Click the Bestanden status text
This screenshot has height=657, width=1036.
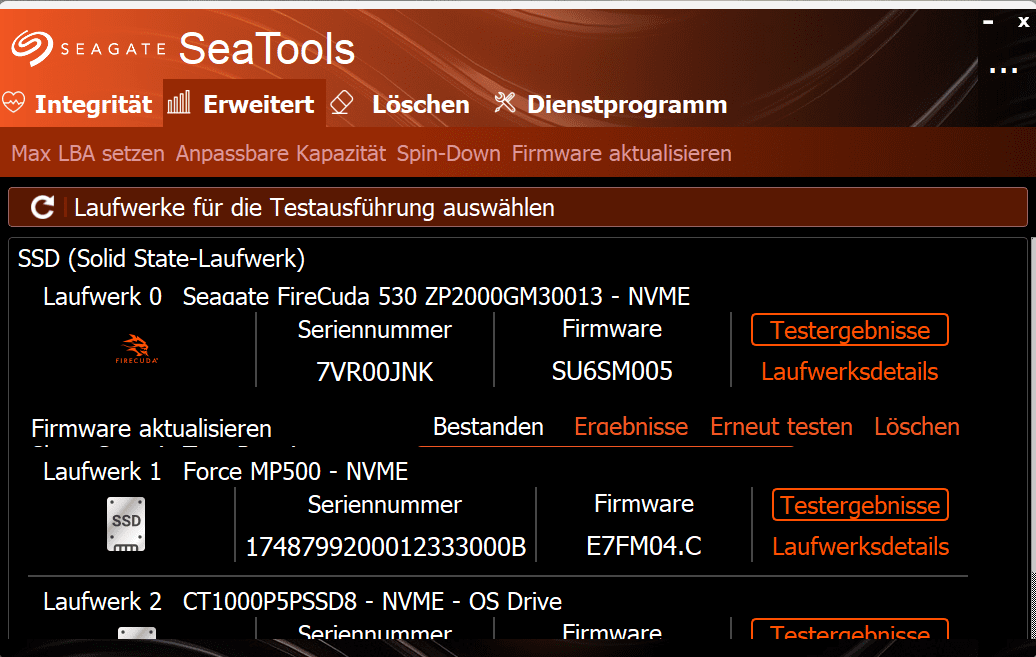point(488,427)
